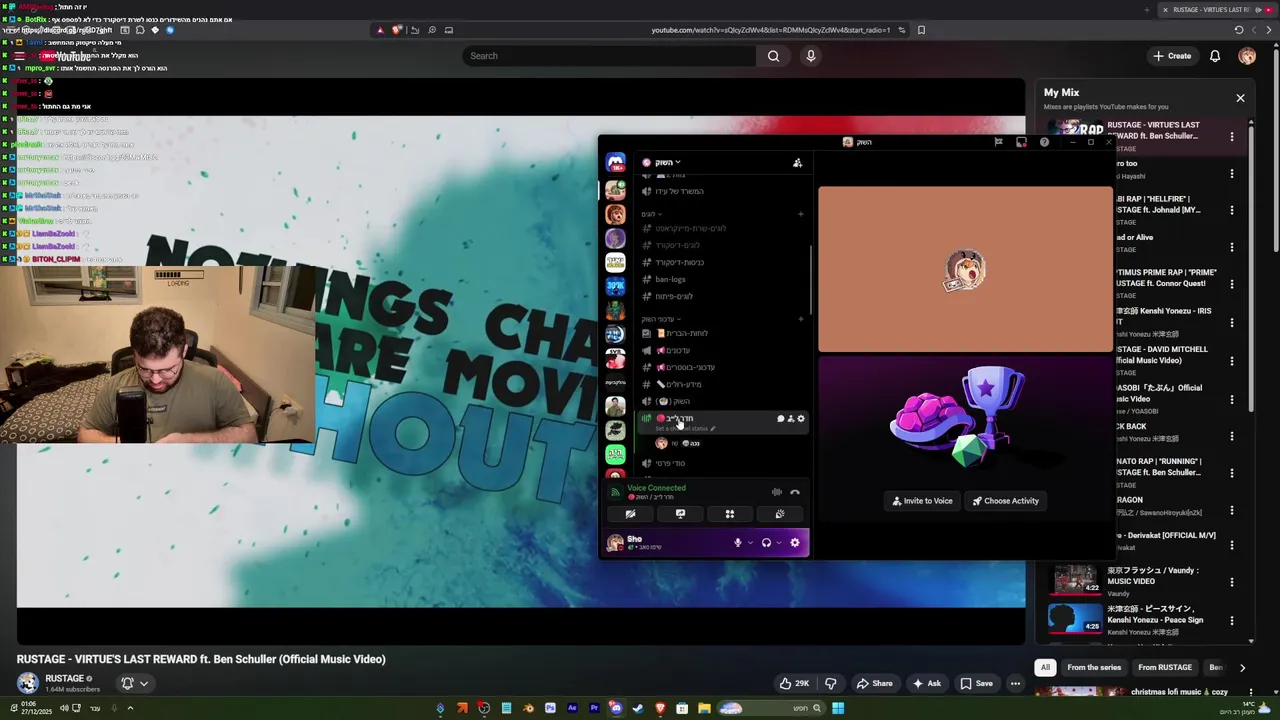Click Share button under video
This screenshot has width=1280, height=720.
874,683
